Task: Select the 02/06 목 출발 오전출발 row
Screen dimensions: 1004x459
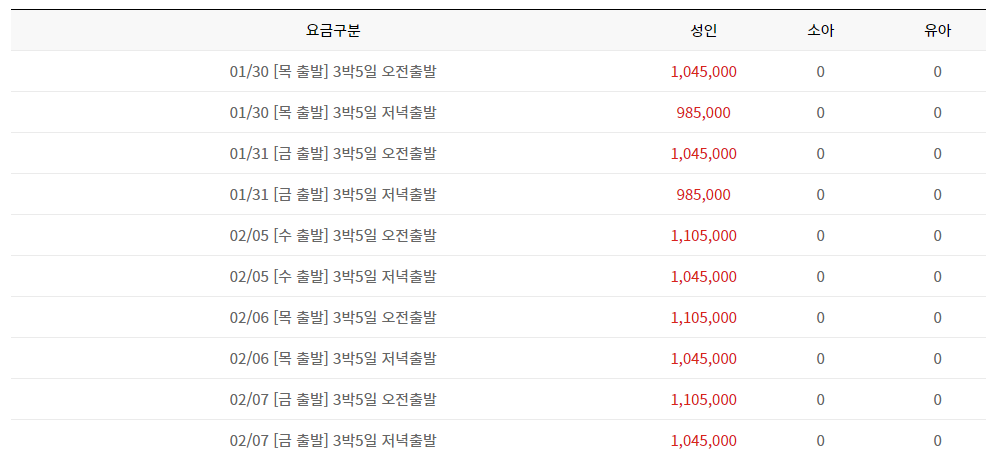Action: pyautogui.click(x=498, y=317)
